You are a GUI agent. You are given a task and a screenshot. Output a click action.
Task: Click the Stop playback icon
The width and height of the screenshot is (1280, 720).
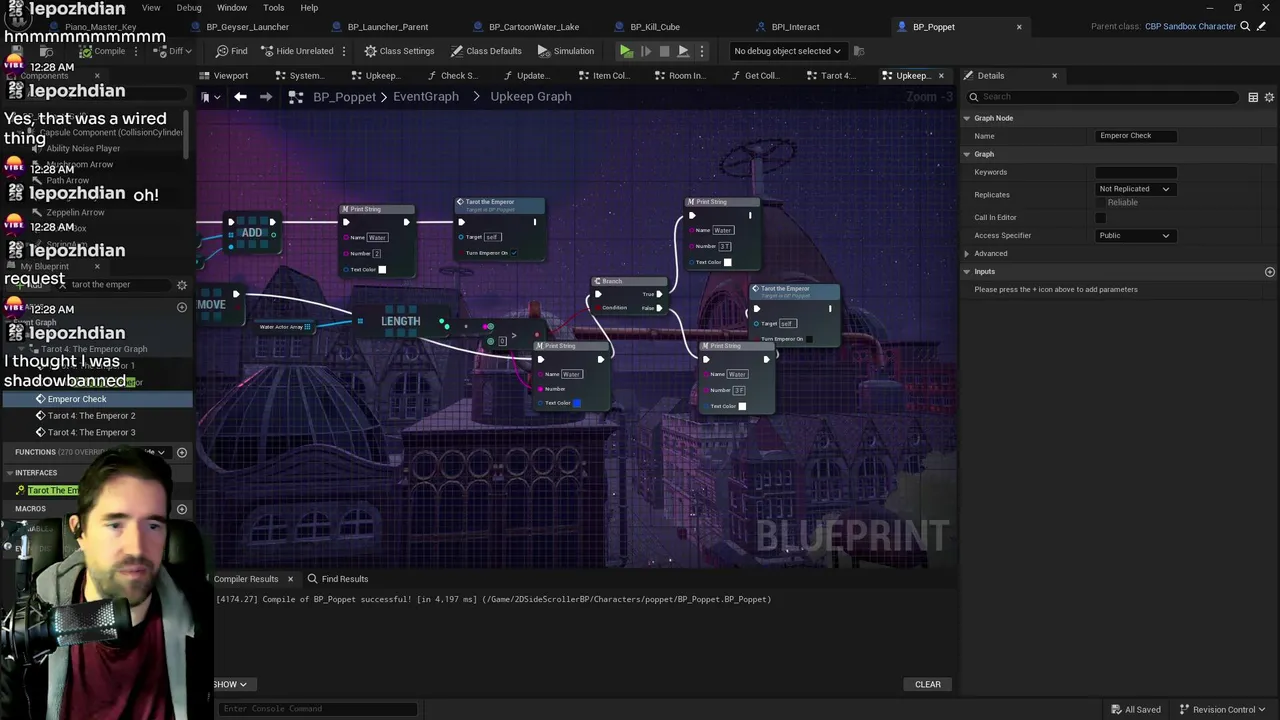coord(664,51)
